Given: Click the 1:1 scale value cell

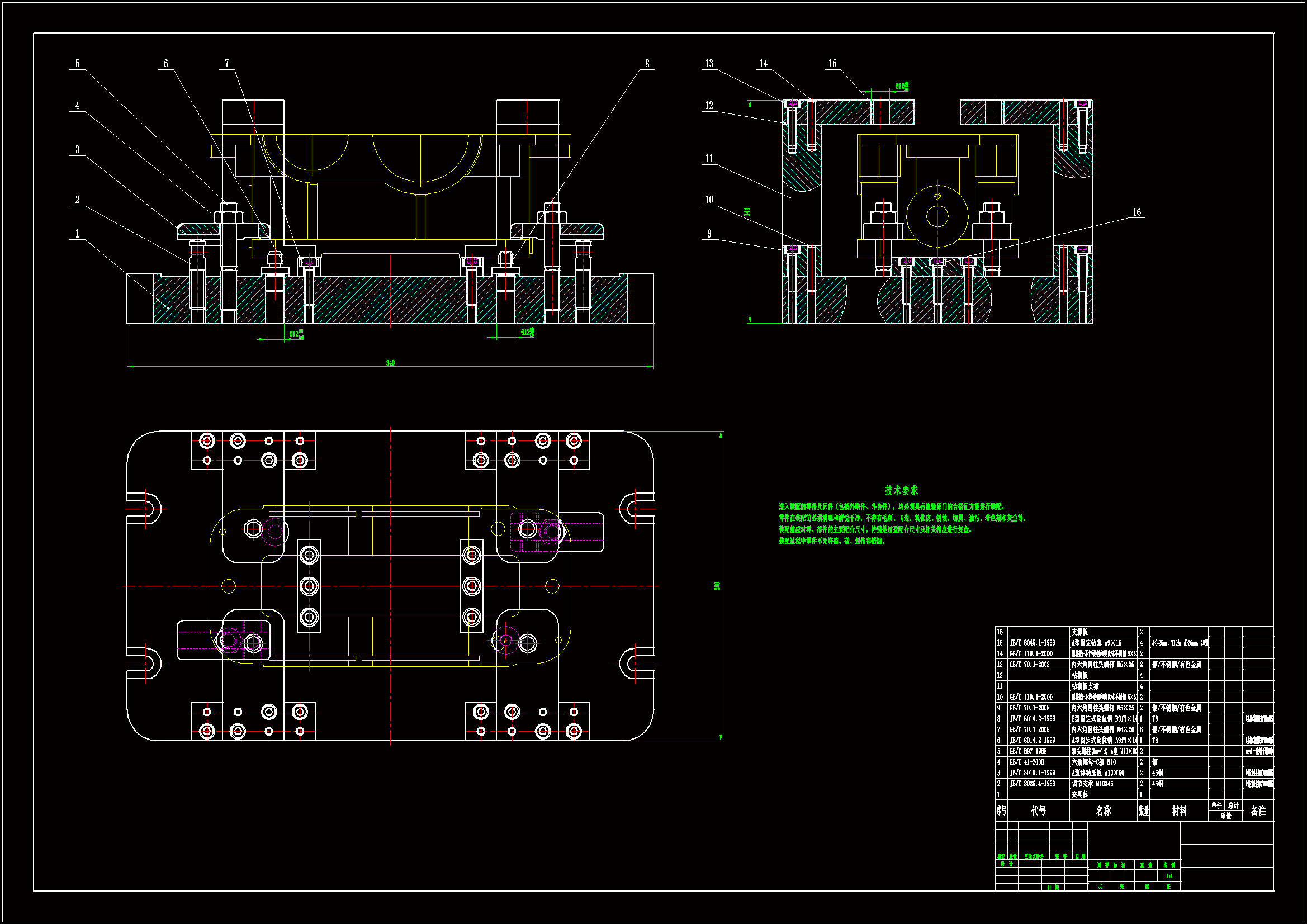Looking at the screenshot, I should (x=1169, y=875).
